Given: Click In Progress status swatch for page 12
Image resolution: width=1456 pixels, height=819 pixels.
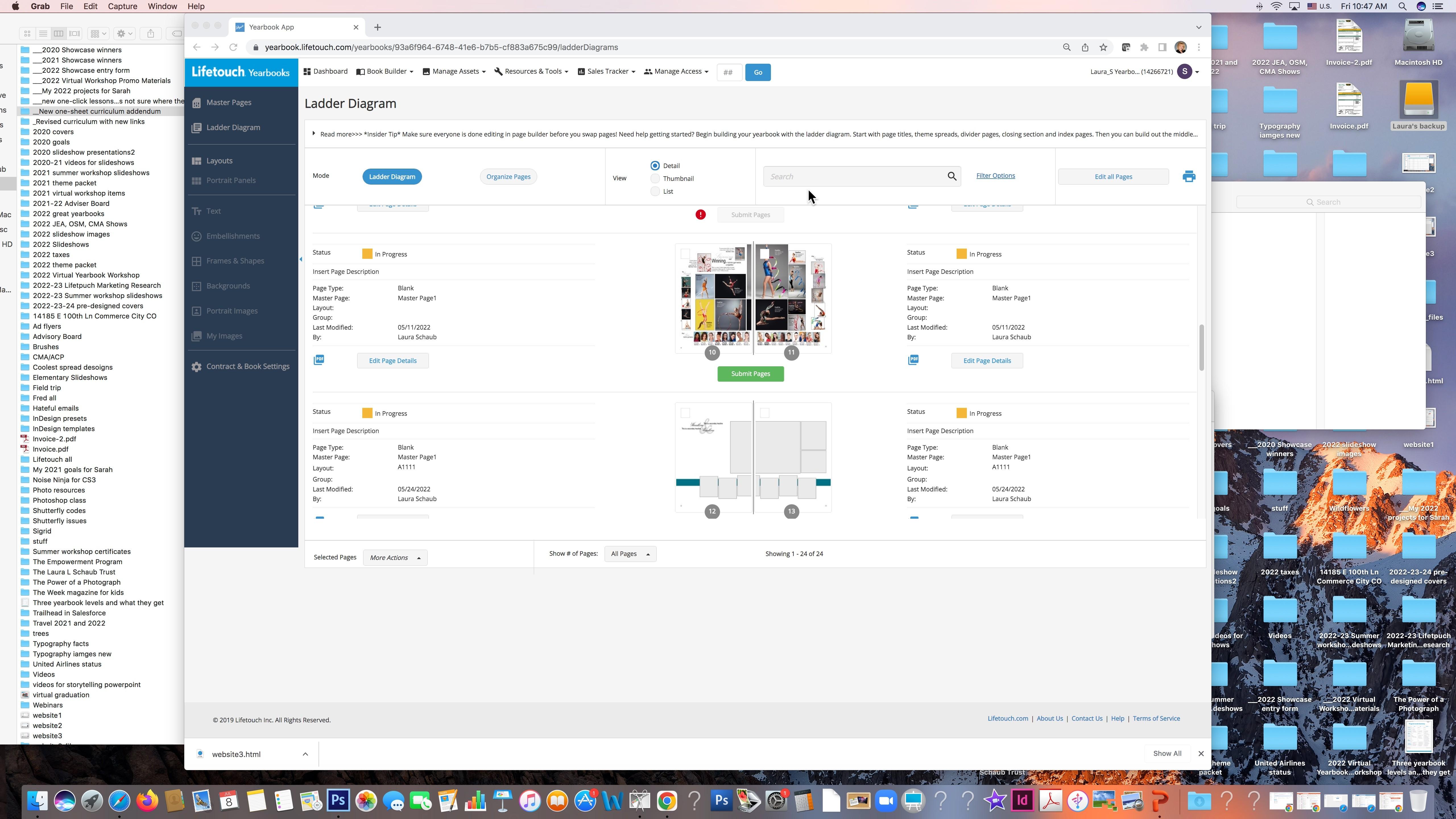Looking at the screenshot, I should click(367, 414).
